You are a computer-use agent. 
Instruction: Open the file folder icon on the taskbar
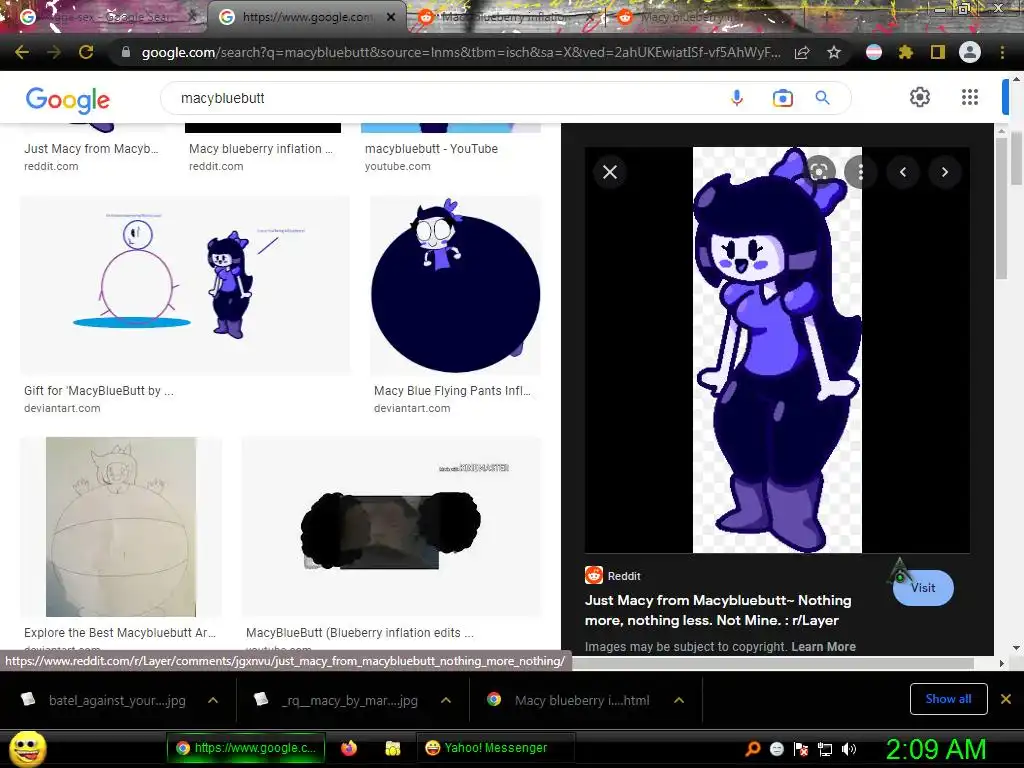click(392, 748)
